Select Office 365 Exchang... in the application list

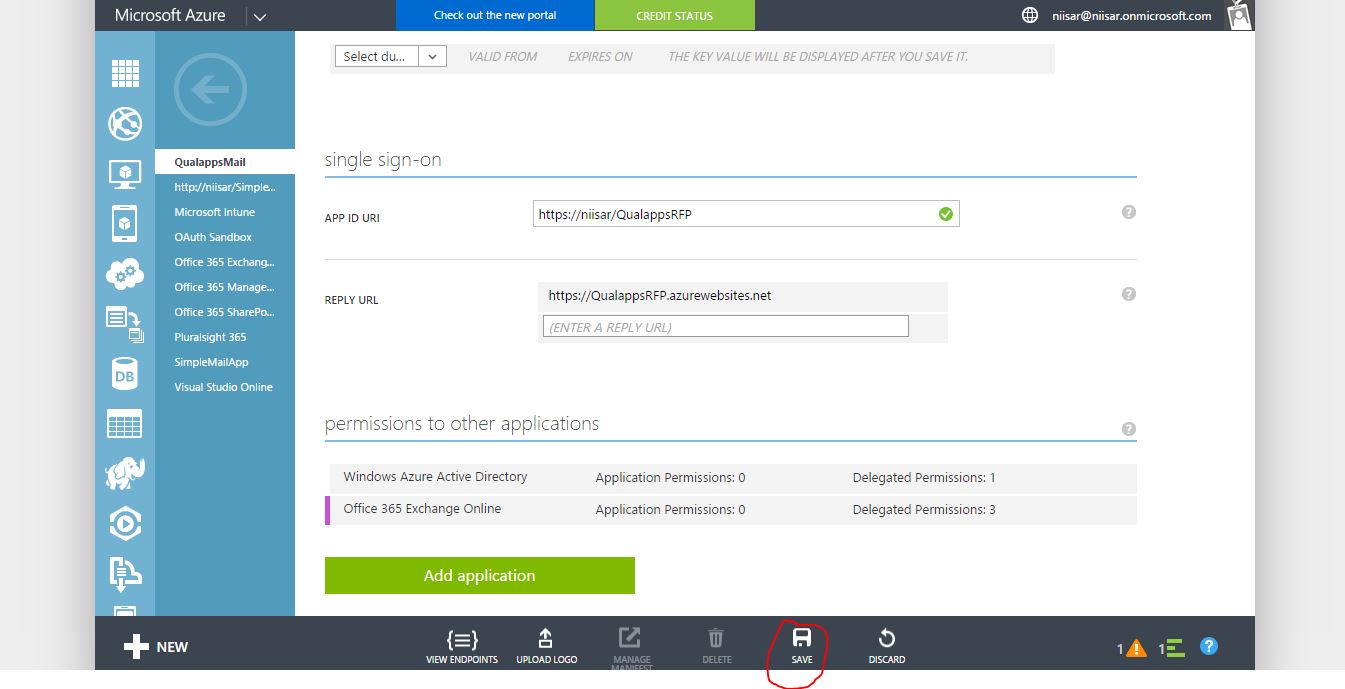225,262
